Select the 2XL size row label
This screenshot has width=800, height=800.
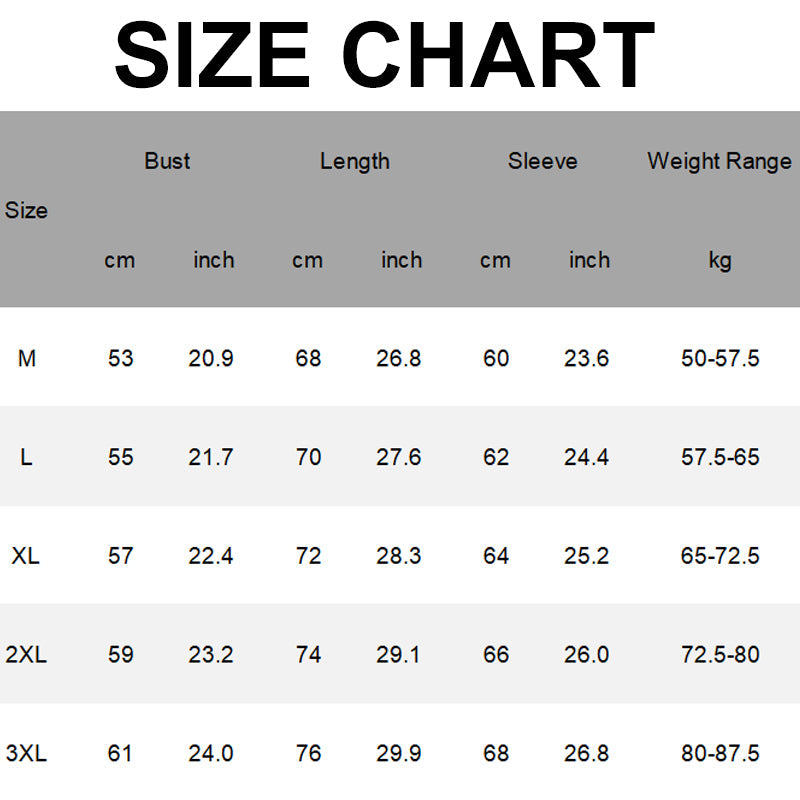point(26,655)
